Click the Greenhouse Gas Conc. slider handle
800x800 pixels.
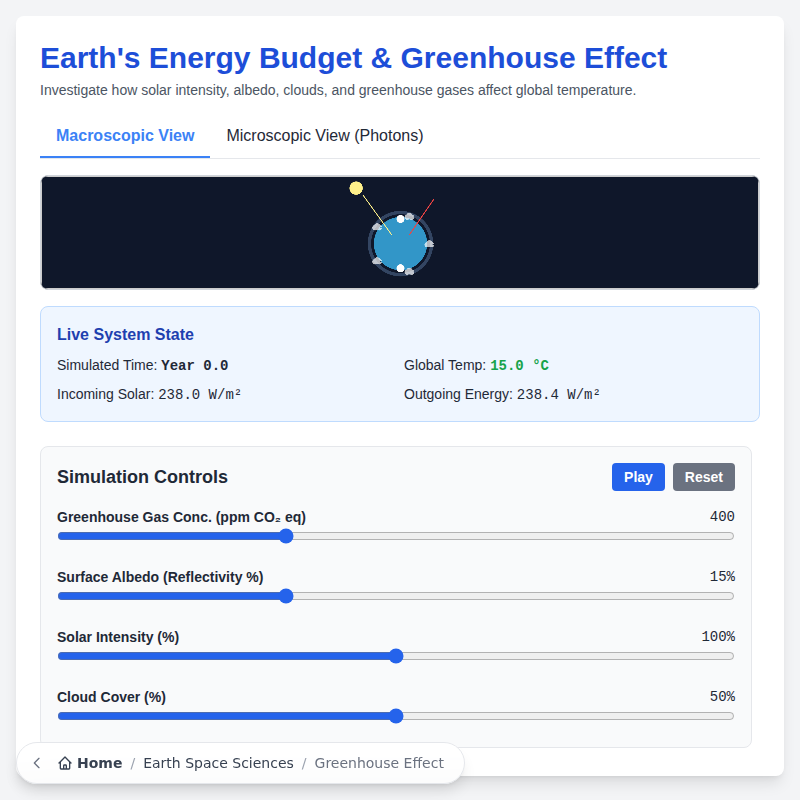[286, 536]
